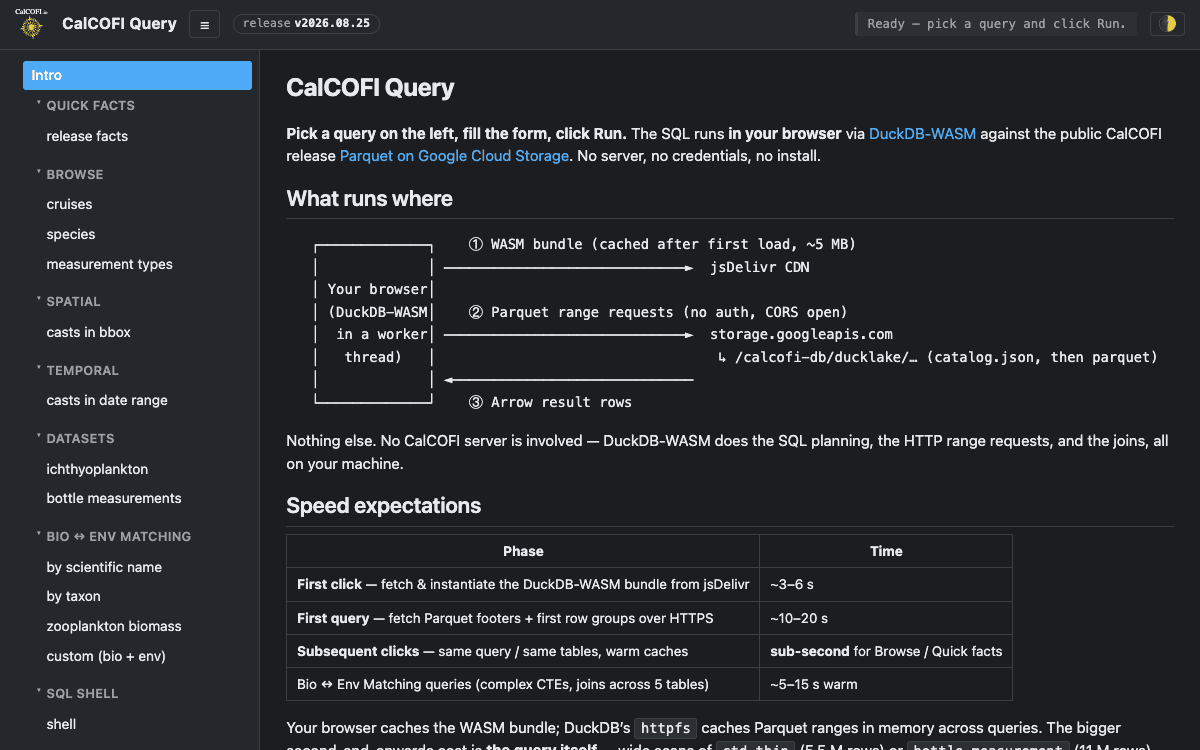This screenshot has width=1200, height=750.
Task: Open the casts in date range query
Action: (107, 400)
